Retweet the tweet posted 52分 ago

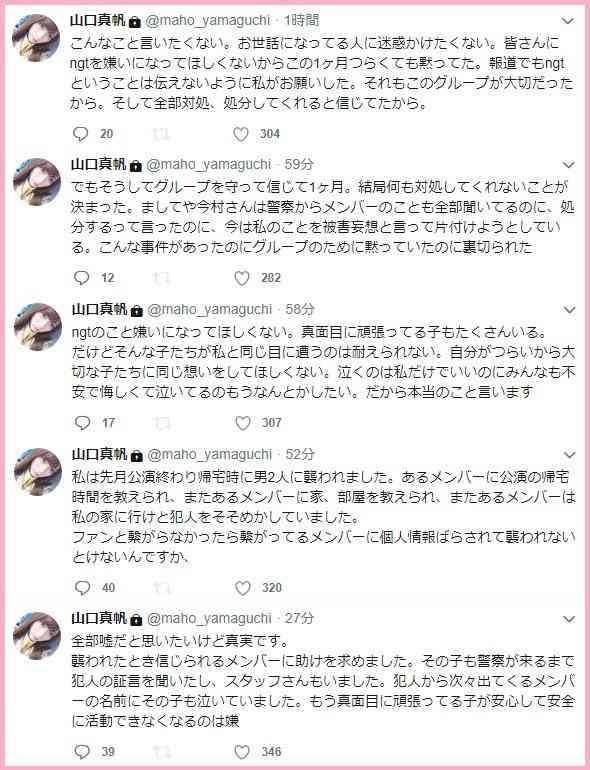coord(162,588)
